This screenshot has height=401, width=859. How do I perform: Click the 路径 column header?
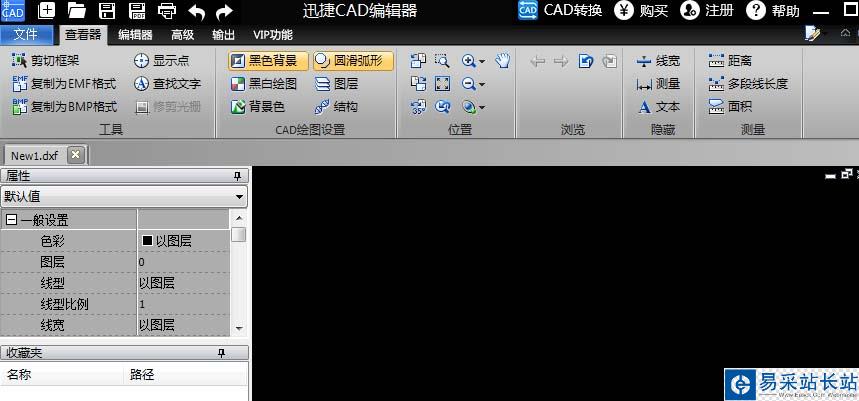(185, 375)
